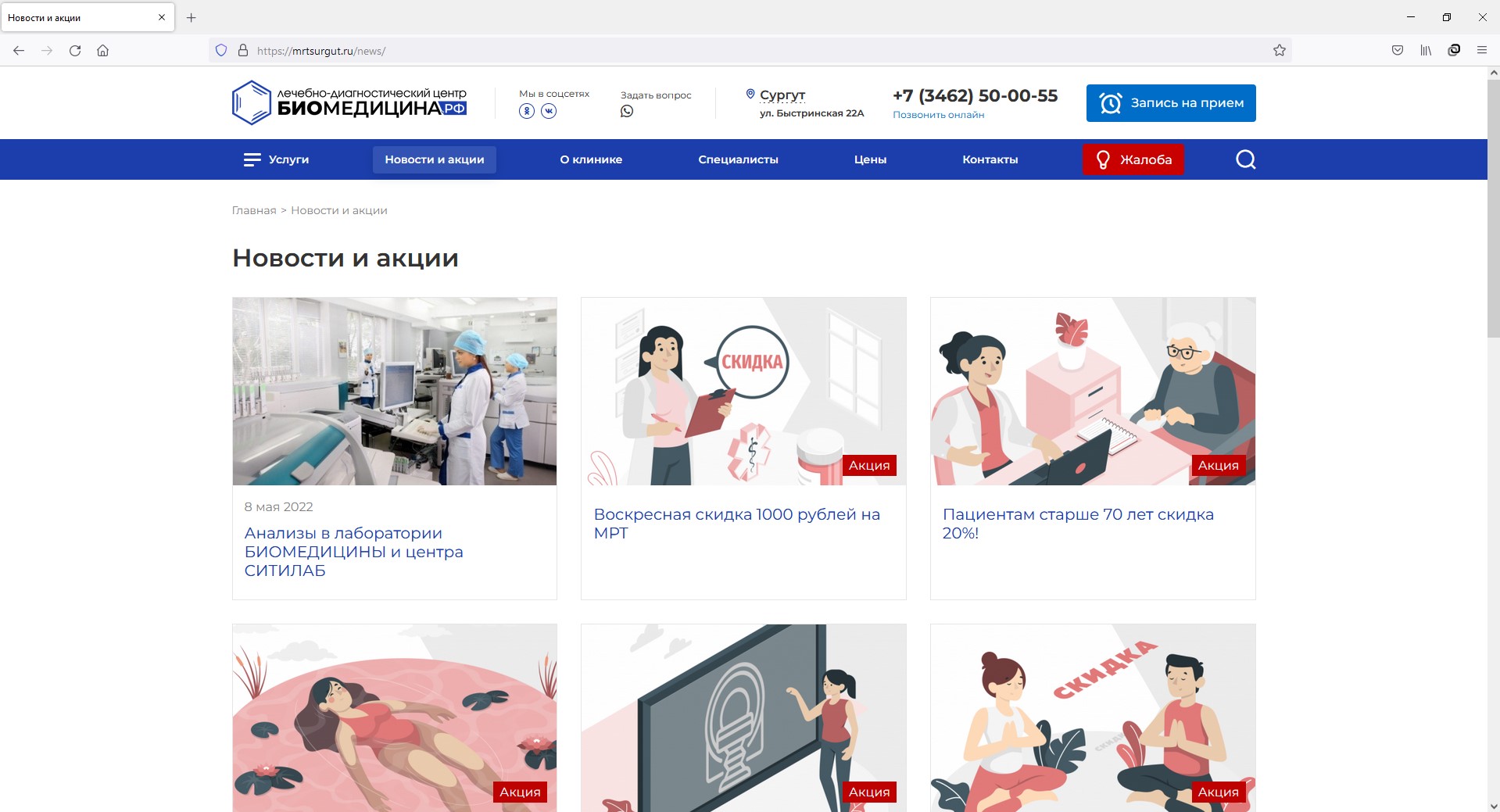The width and height of the screenshot is (1500, 812).
Task: Click the Позвонить онлайн link
Action: [x=939, y=115]
